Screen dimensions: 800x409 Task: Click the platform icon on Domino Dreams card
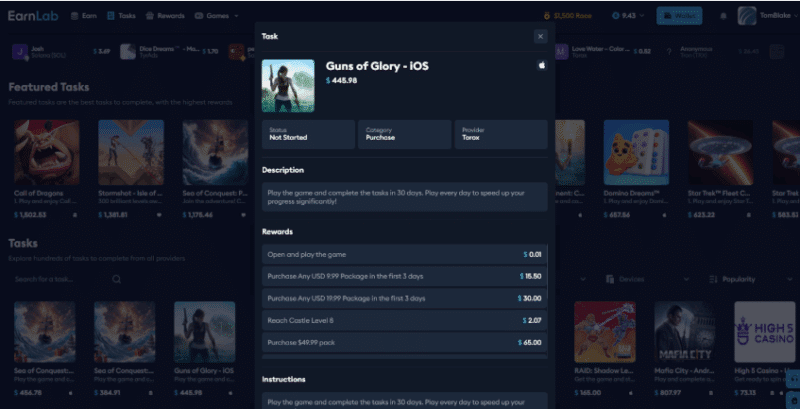click(x=664, y=215)
